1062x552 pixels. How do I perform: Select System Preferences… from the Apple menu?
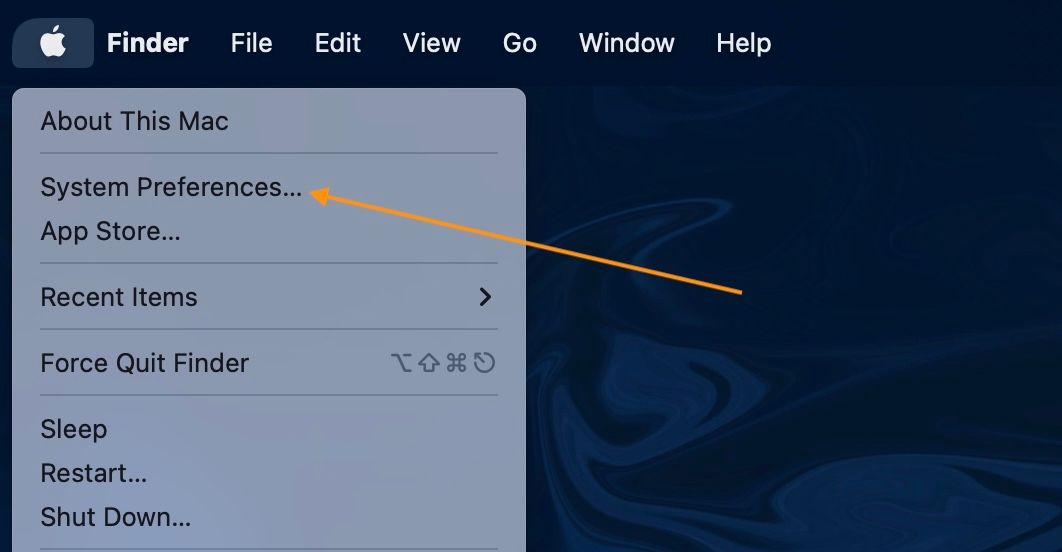click(x=171, y=187)
